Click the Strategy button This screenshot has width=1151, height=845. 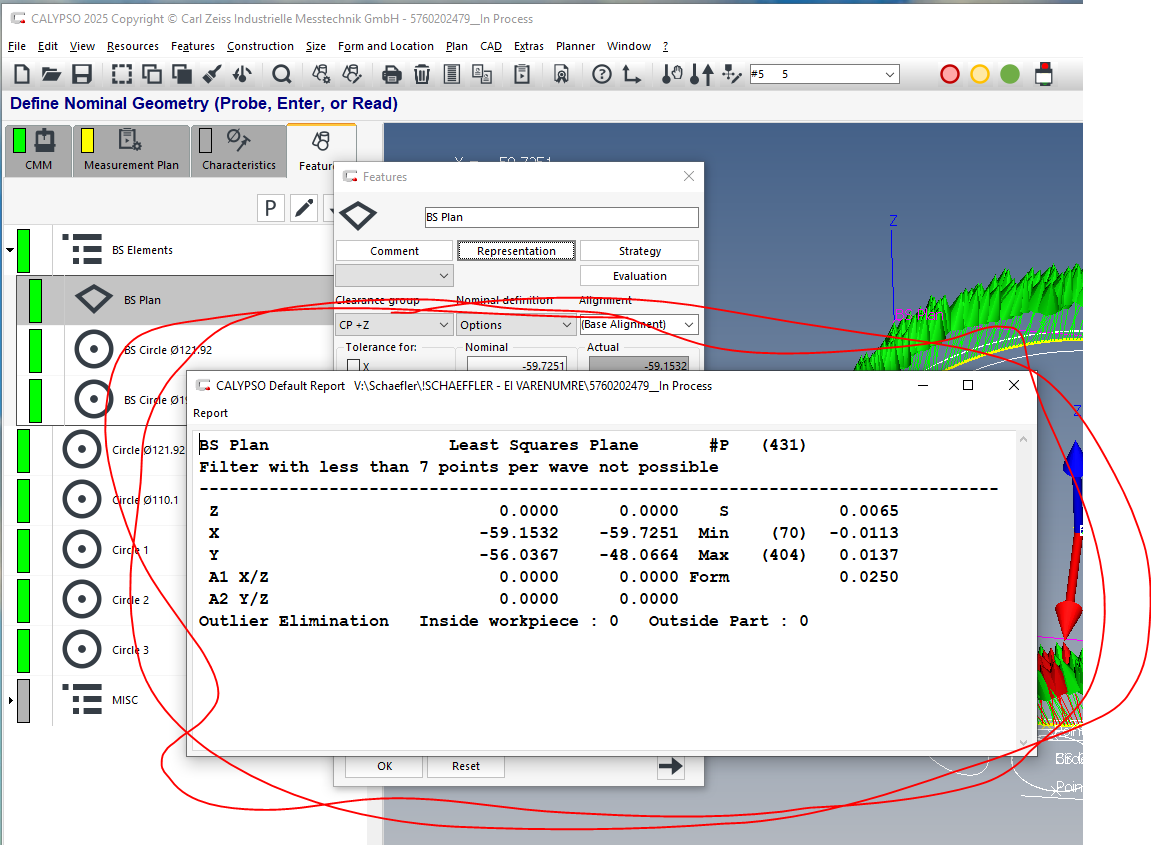pos(639,251)
